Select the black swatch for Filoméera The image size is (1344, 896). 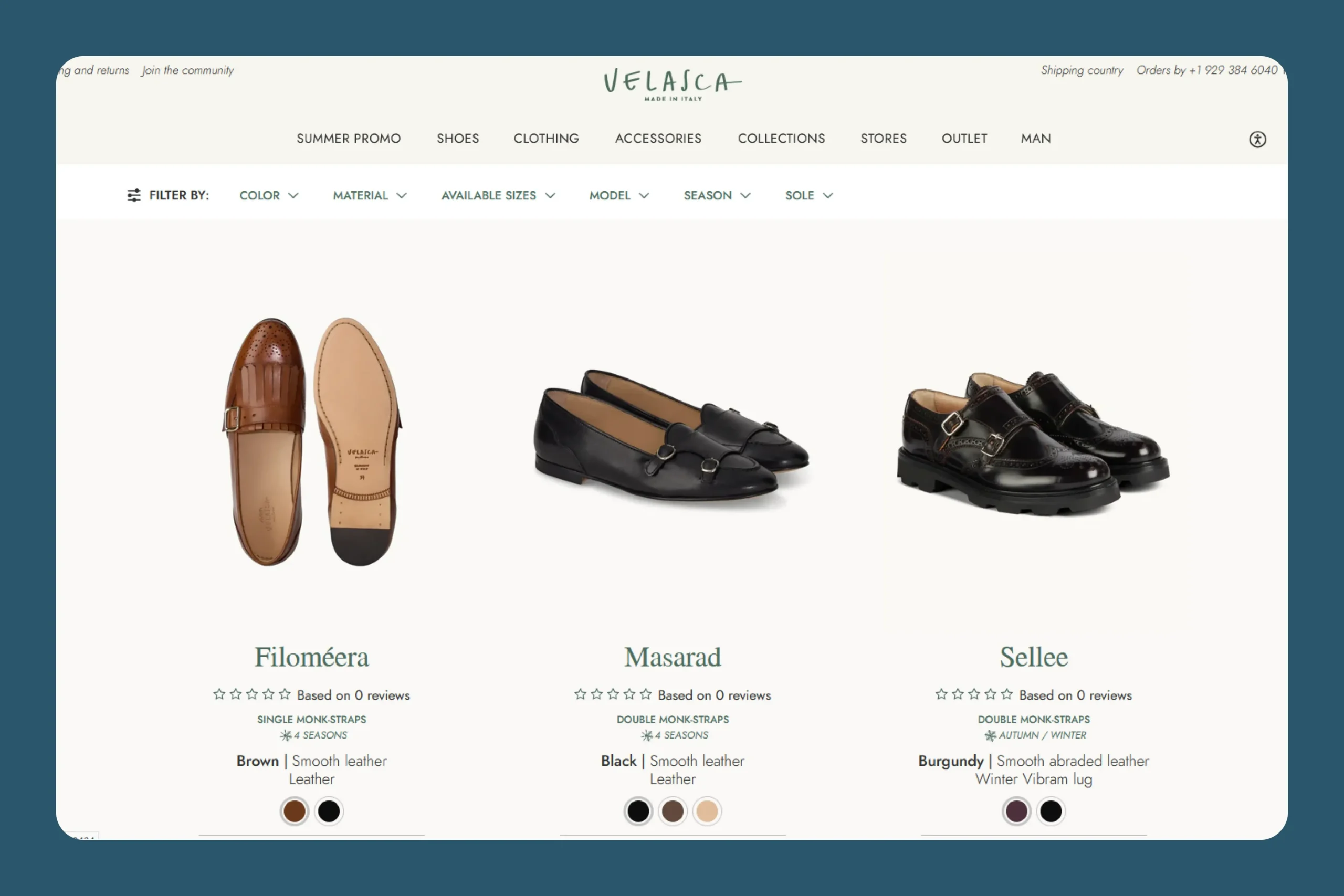329,811
